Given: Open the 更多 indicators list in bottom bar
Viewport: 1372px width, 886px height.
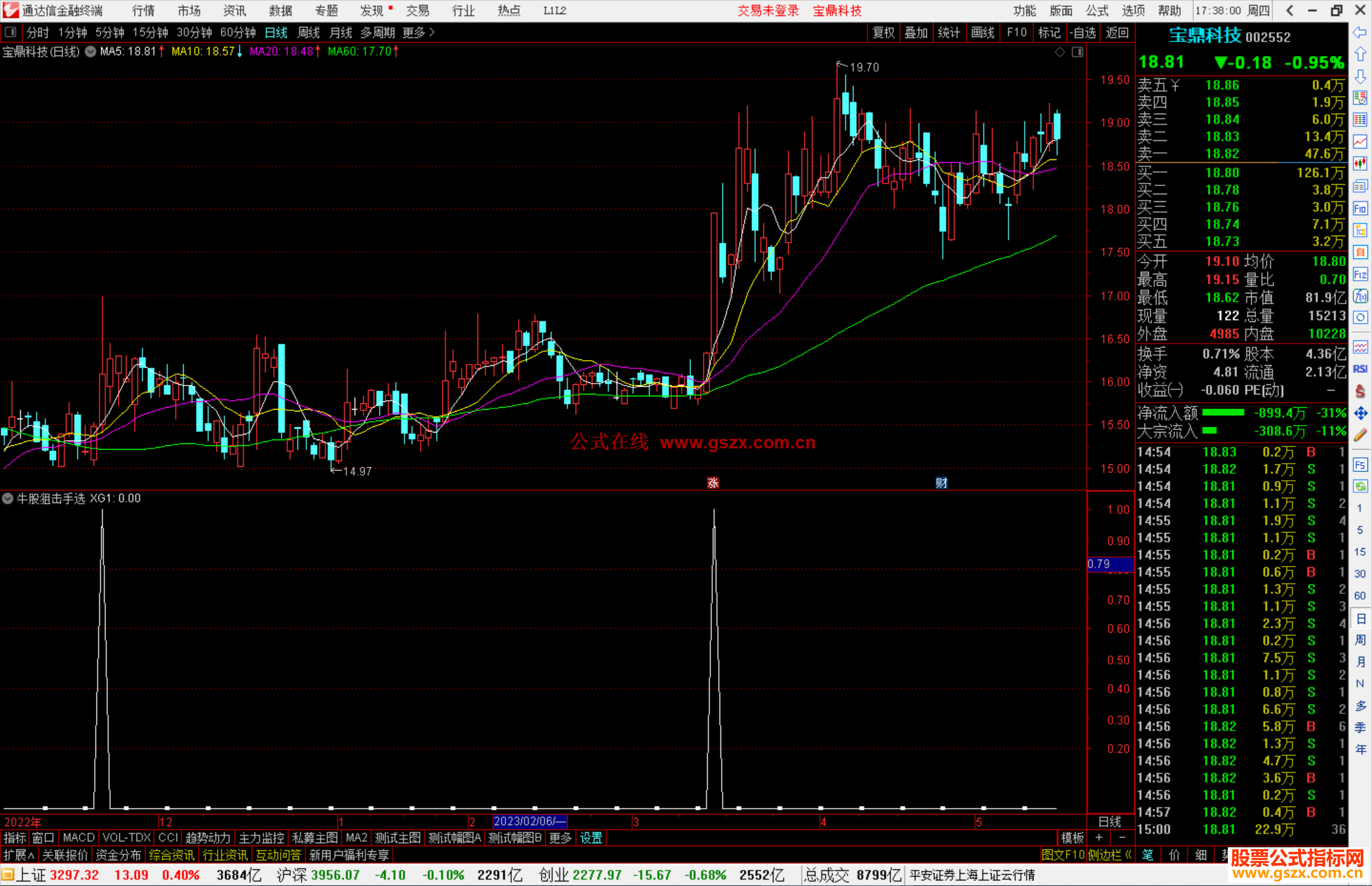Looking at the screenshot, I should [x=560, y=838].
